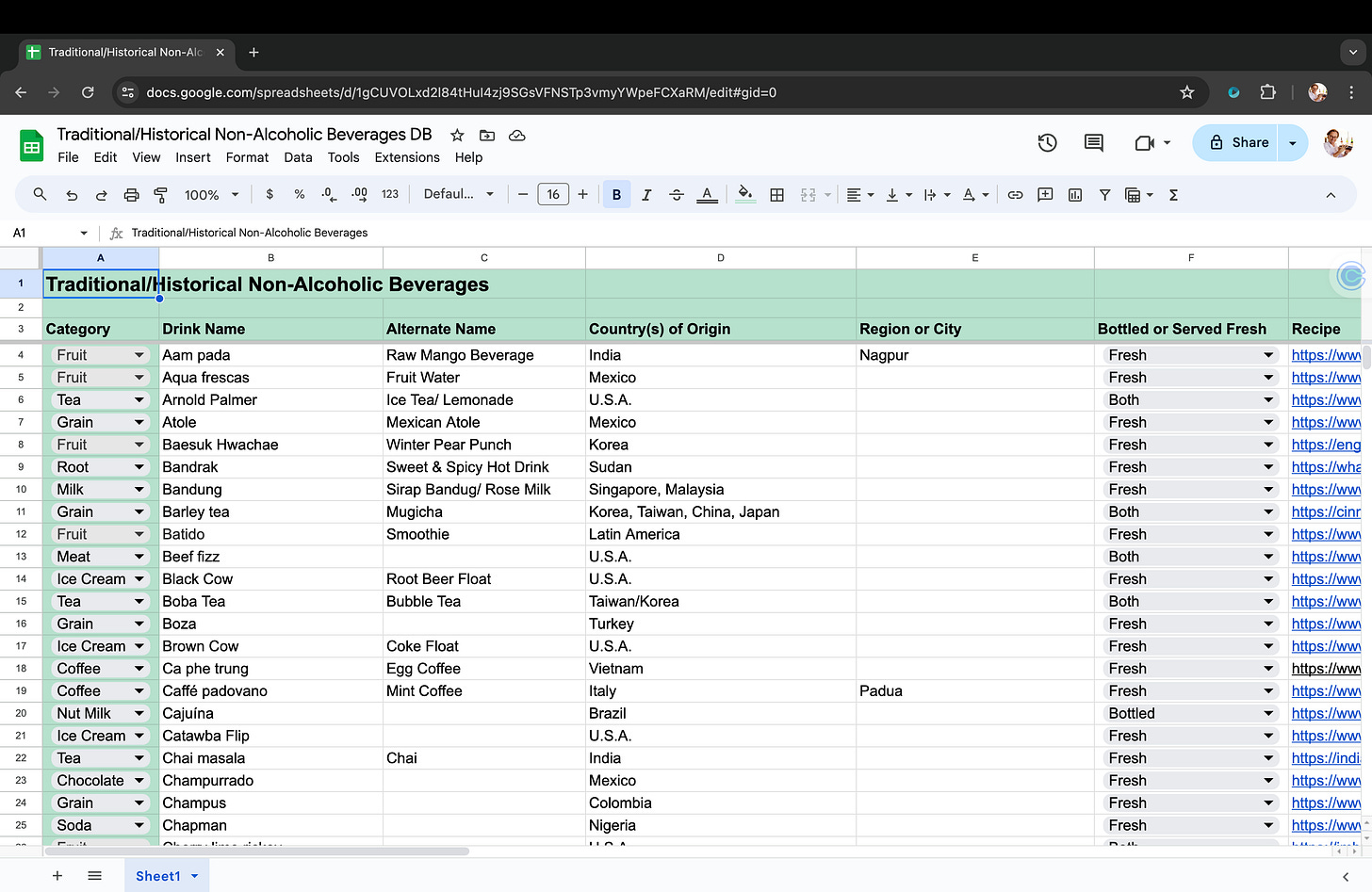
Task: Insert a link
Action: pos(1015,195)
